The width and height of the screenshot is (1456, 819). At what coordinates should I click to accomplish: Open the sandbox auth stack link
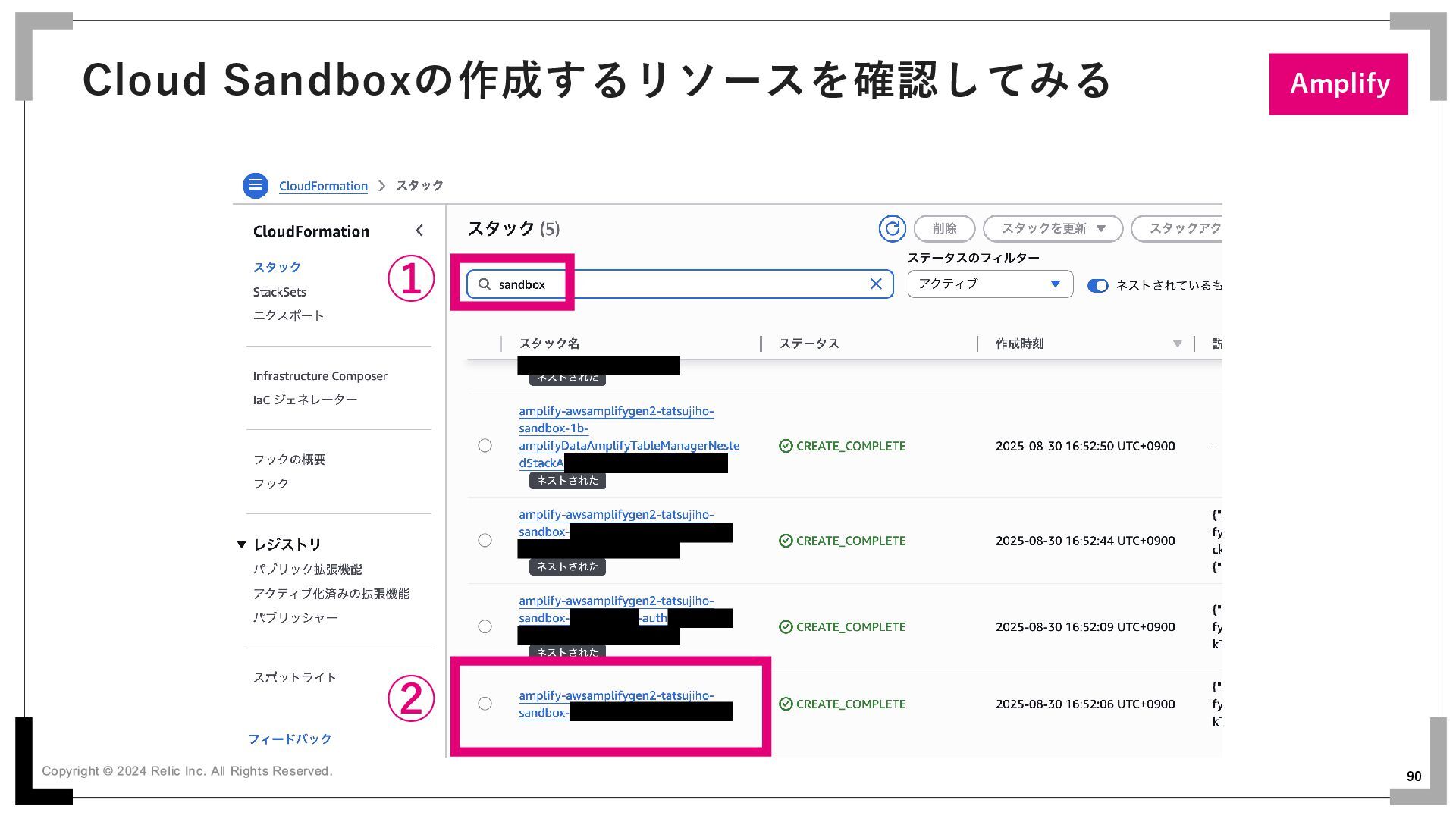pos(616,609)
